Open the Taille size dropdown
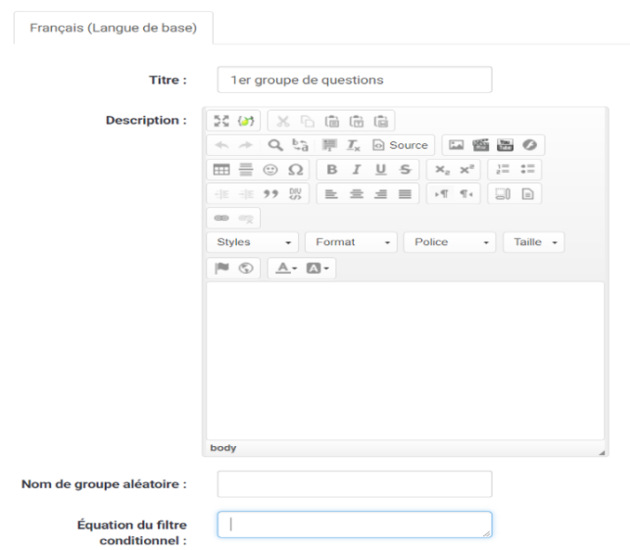Screen dimensions: 630x550 (x=534, y=242)
